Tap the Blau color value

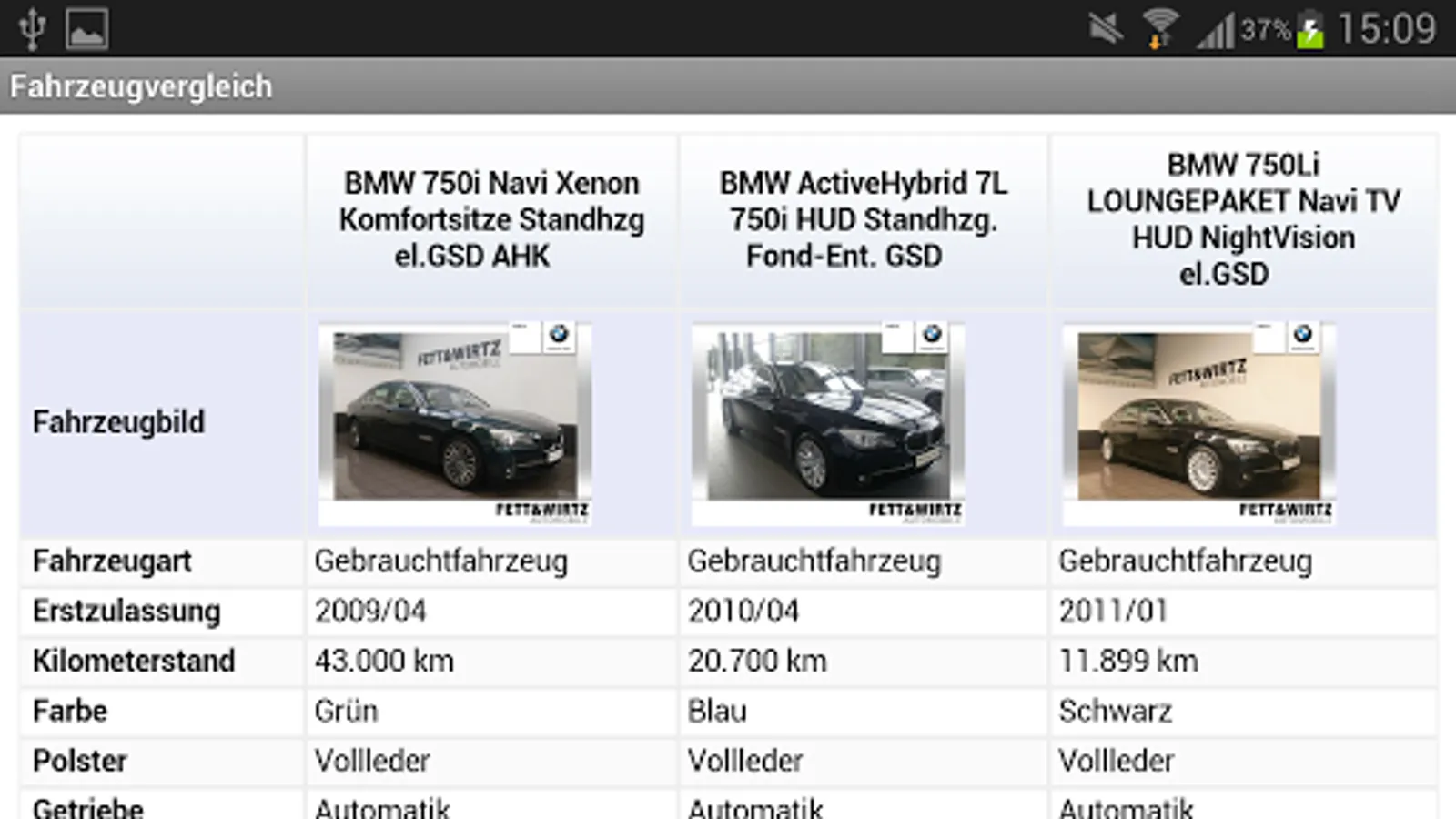point(717,711)
